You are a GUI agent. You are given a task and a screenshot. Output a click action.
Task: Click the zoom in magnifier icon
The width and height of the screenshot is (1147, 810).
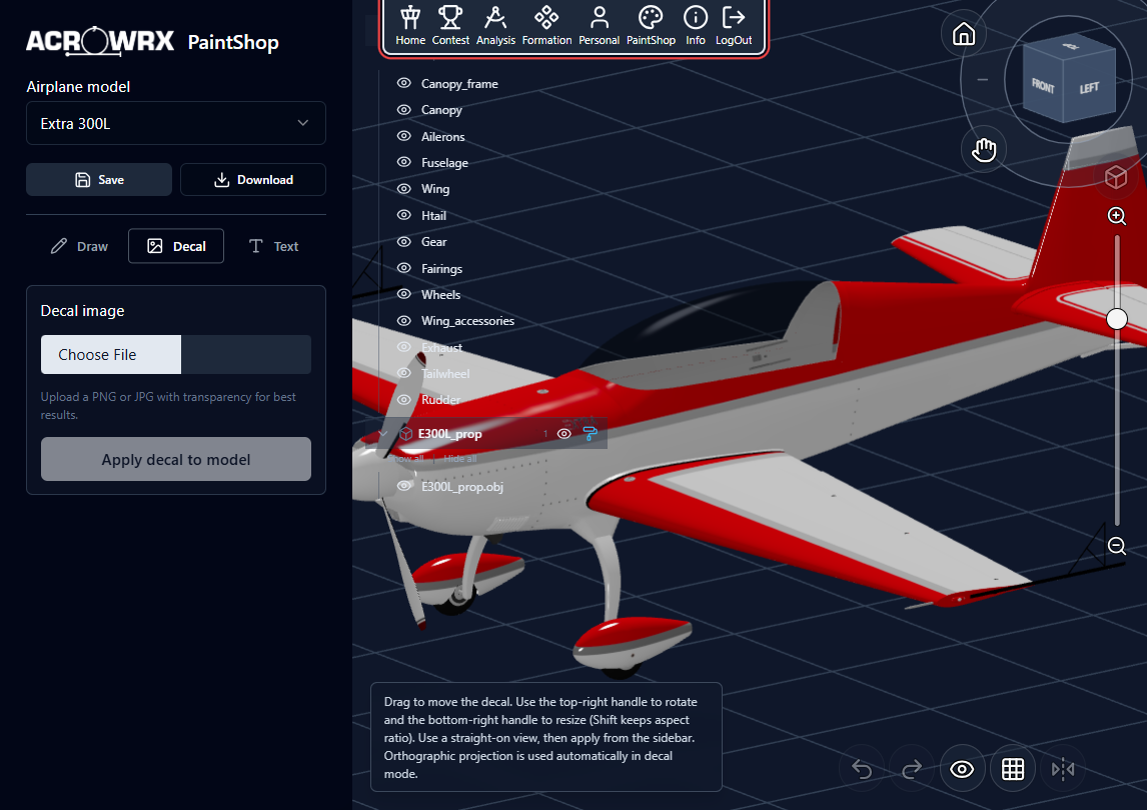1116,216
